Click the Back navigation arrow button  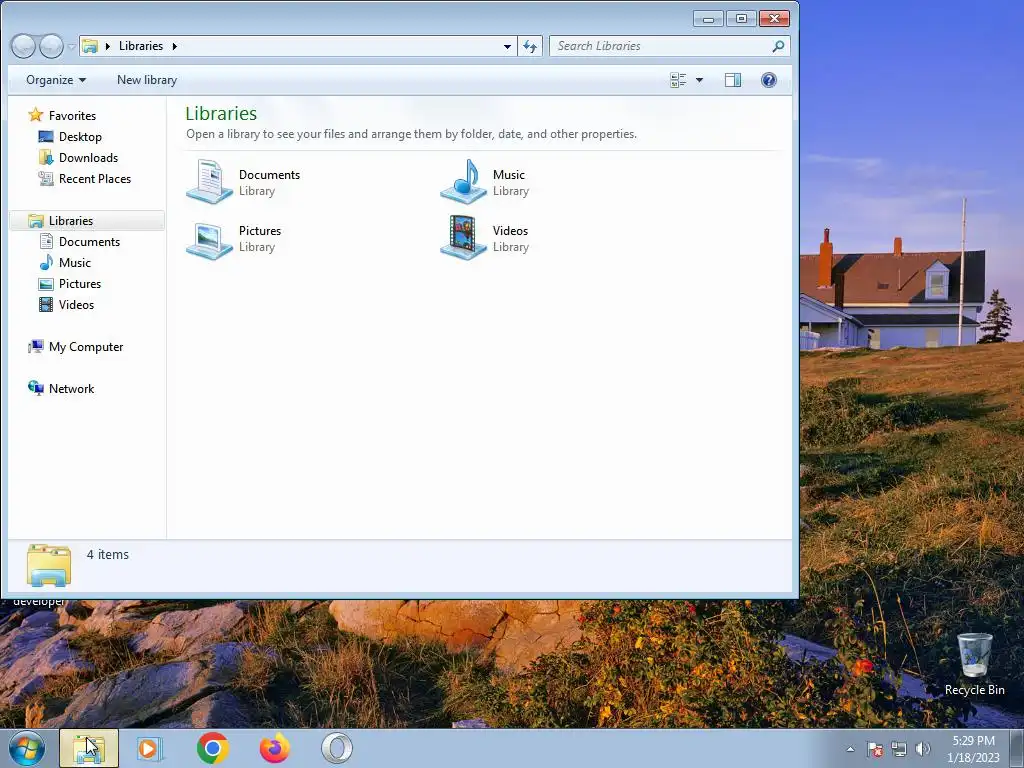click(x=23, y=46)
